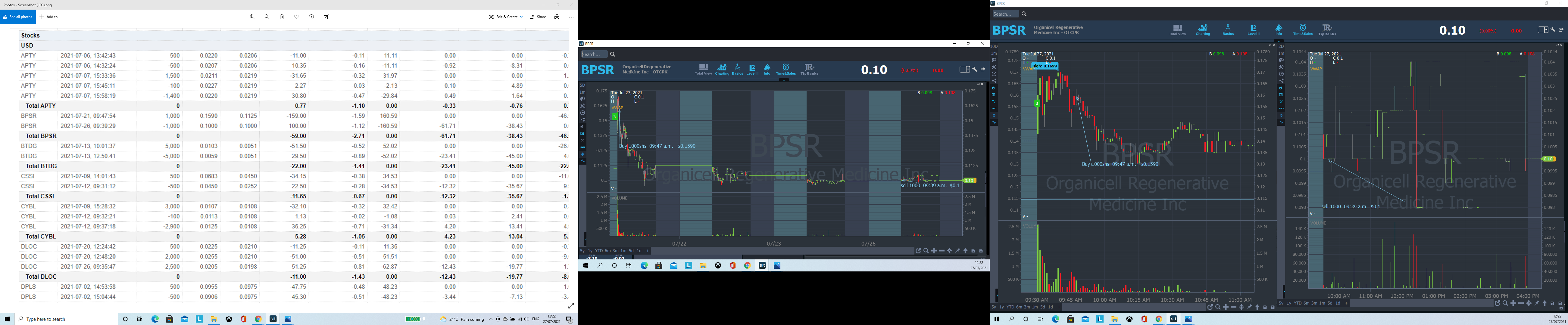This screenshot has width=1568, height=325.
Task: Rotate the photo using the rotate icon
Action: [312, 17]
